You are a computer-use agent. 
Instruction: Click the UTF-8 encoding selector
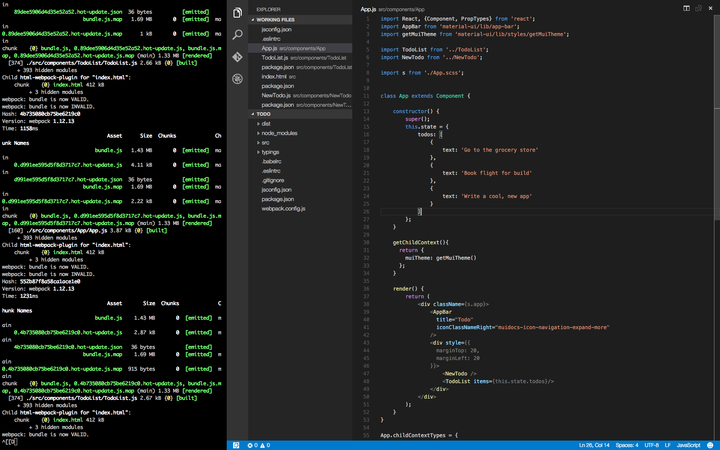coord(652,445)
